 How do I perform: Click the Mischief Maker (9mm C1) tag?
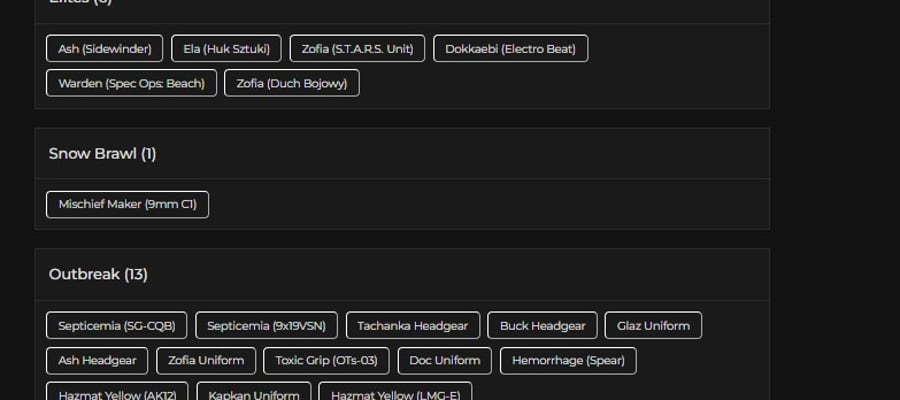[x=127, y=204]
